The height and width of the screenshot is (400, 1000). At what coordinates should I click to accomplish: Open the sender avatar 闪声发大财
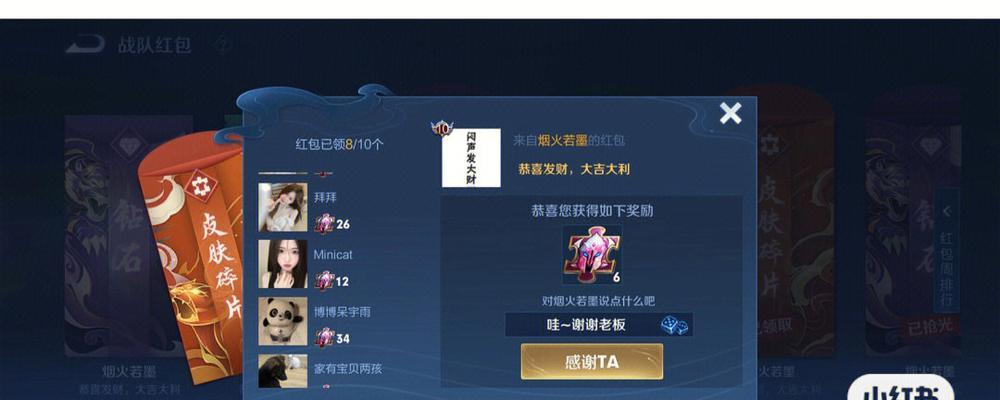click(x=471, y=158)
